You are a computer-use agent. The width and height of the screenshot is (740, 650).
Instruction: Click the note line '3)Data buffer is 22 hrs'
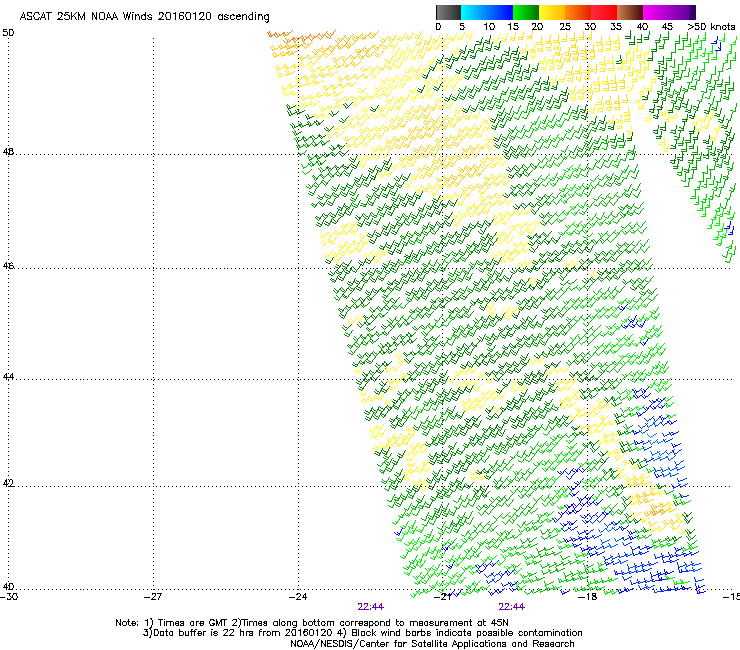[362, 633]
